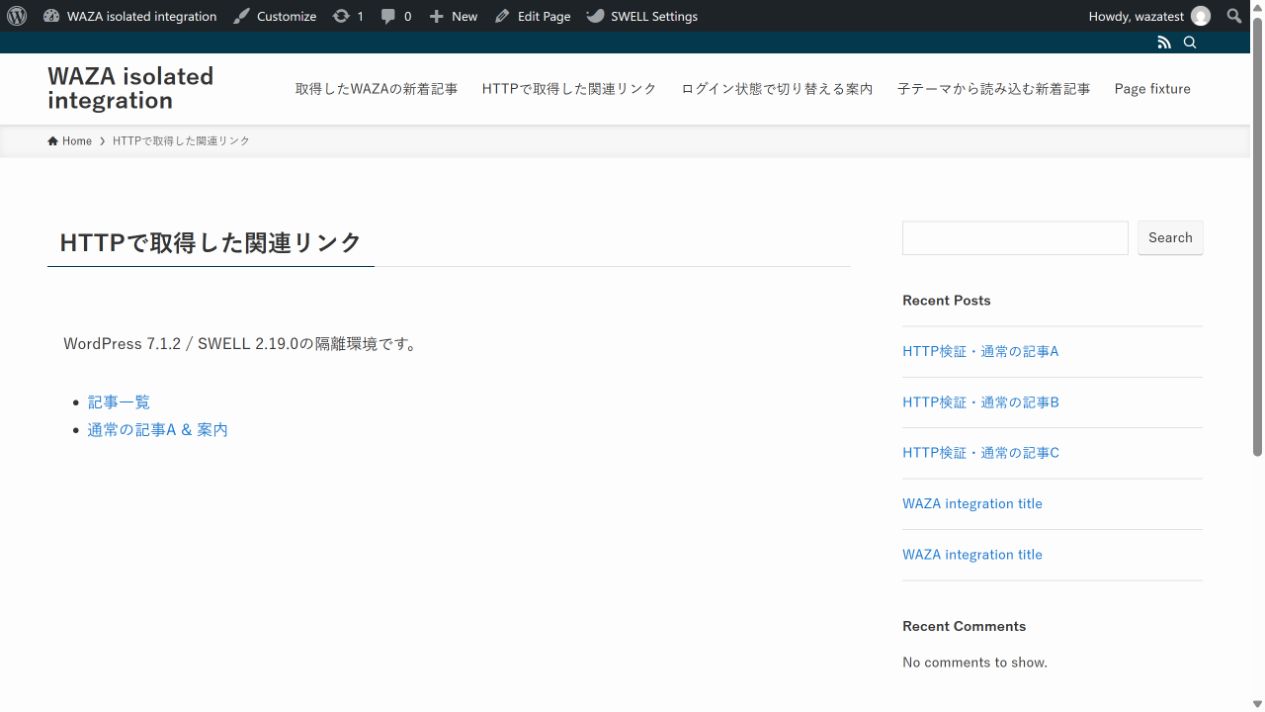
Task: Click the RSS feed icon
Action: [x=1164, y=42]
